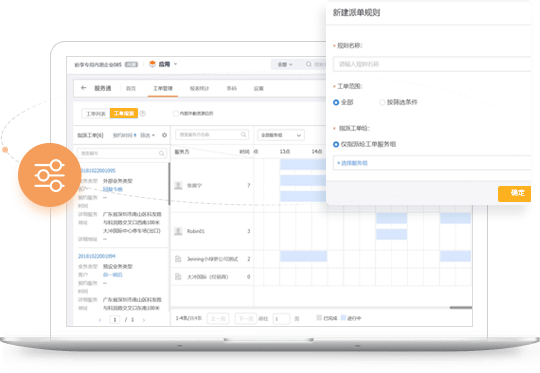Focus the service-provider name search field
The image size is (540, 373).
click(212, 134)
